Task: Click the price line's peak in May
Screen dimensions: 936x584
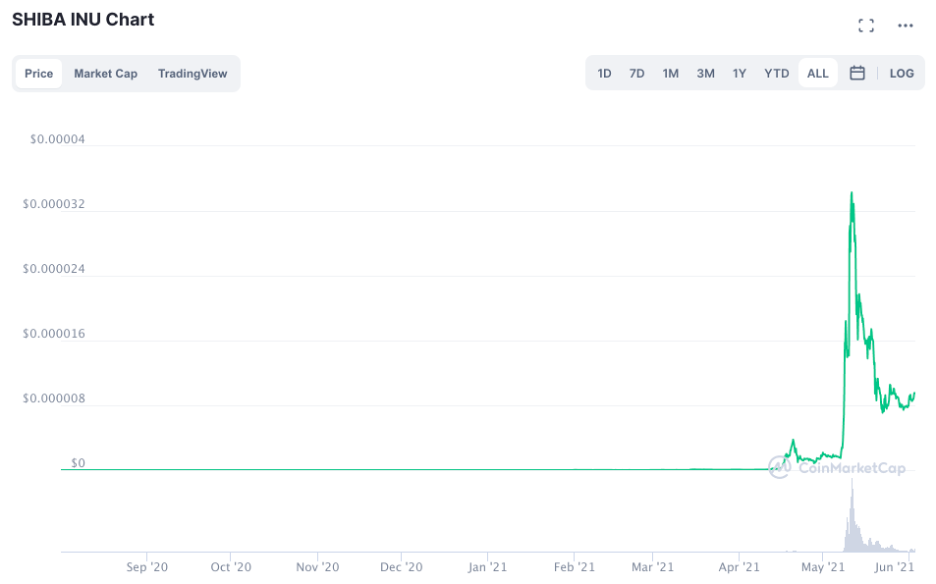Action: point(852,193)
